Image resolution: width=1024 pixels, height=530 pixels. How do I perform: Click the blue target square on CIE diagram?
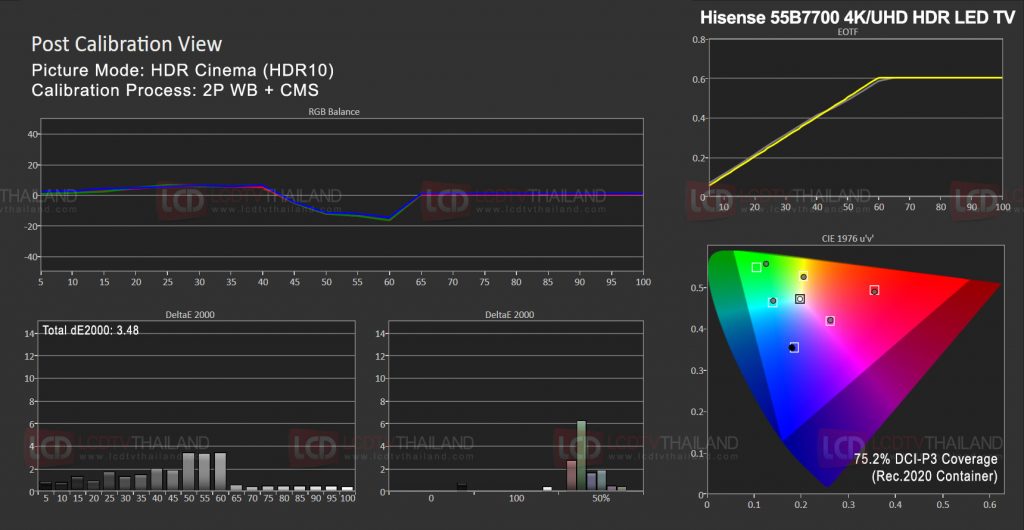click(794, 347)
